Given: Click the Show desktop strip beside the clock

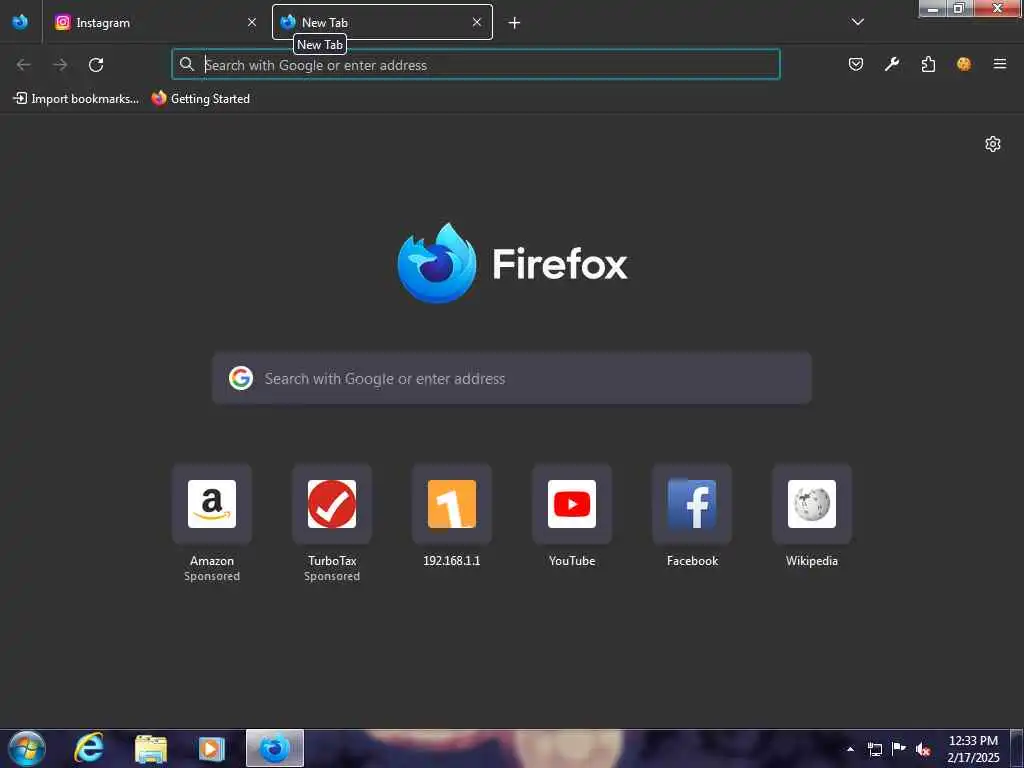Looking at the screenshot, I should 1017,749.
